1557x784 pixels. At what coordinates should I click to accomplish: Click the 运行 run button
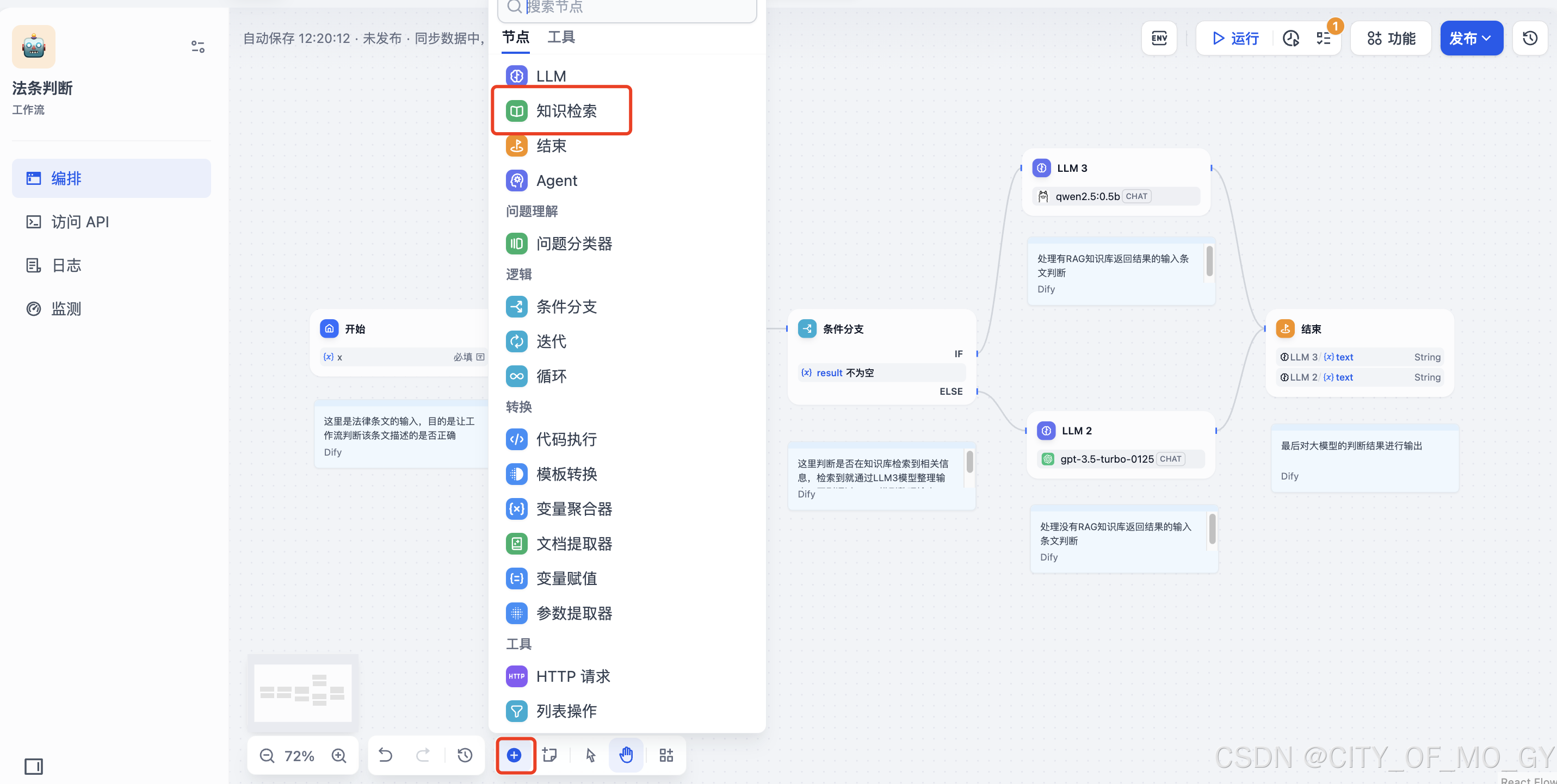pyautogui.click(x=1235, y=39)
